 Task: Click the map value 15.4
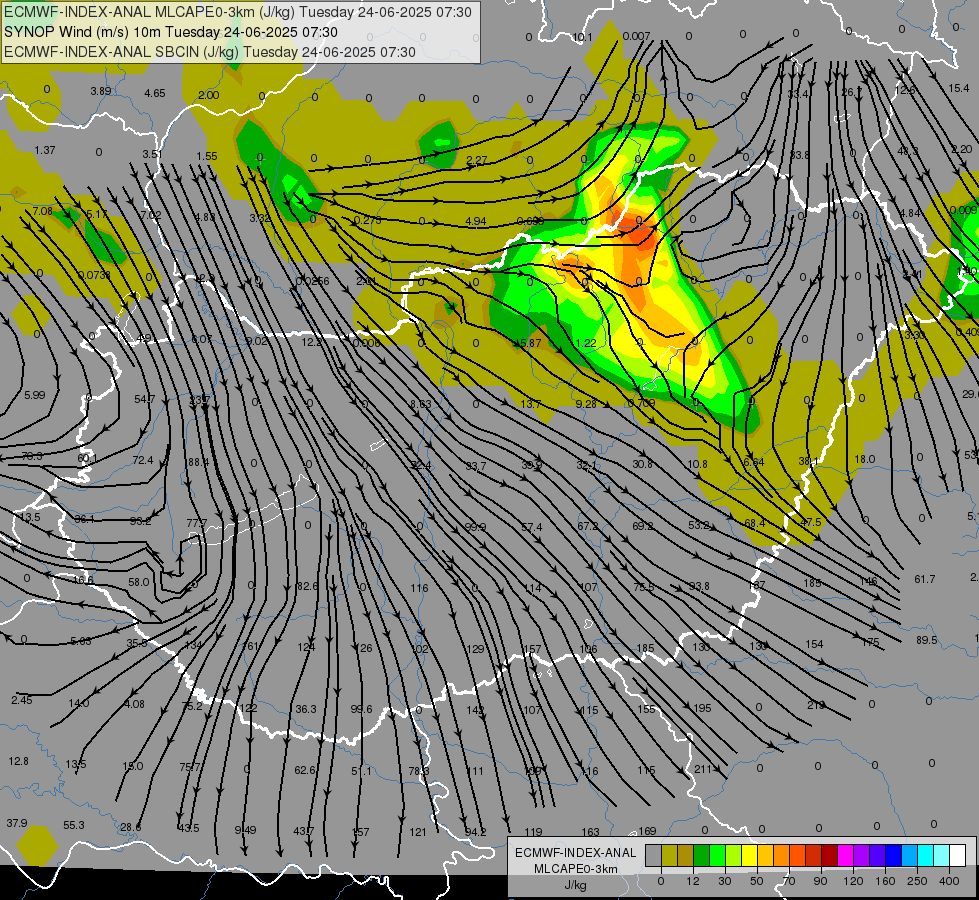958,88
